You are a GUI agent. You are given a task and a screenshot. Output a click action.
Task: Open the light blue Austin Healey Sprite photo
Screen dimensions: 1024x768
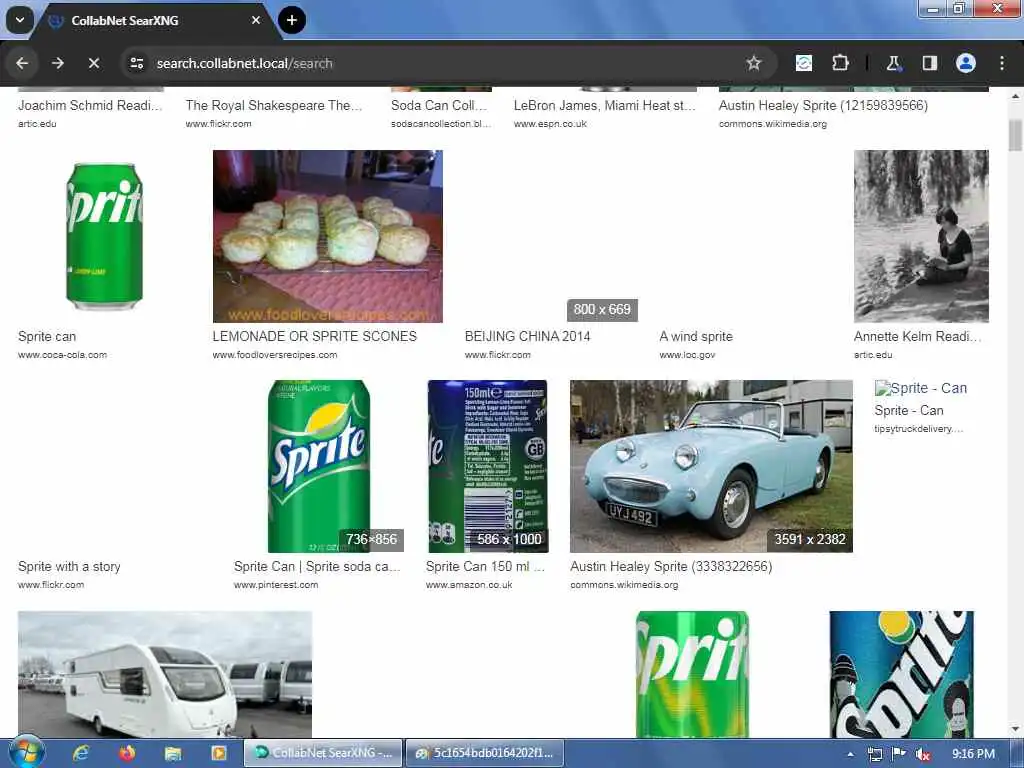tap(711, 466)
